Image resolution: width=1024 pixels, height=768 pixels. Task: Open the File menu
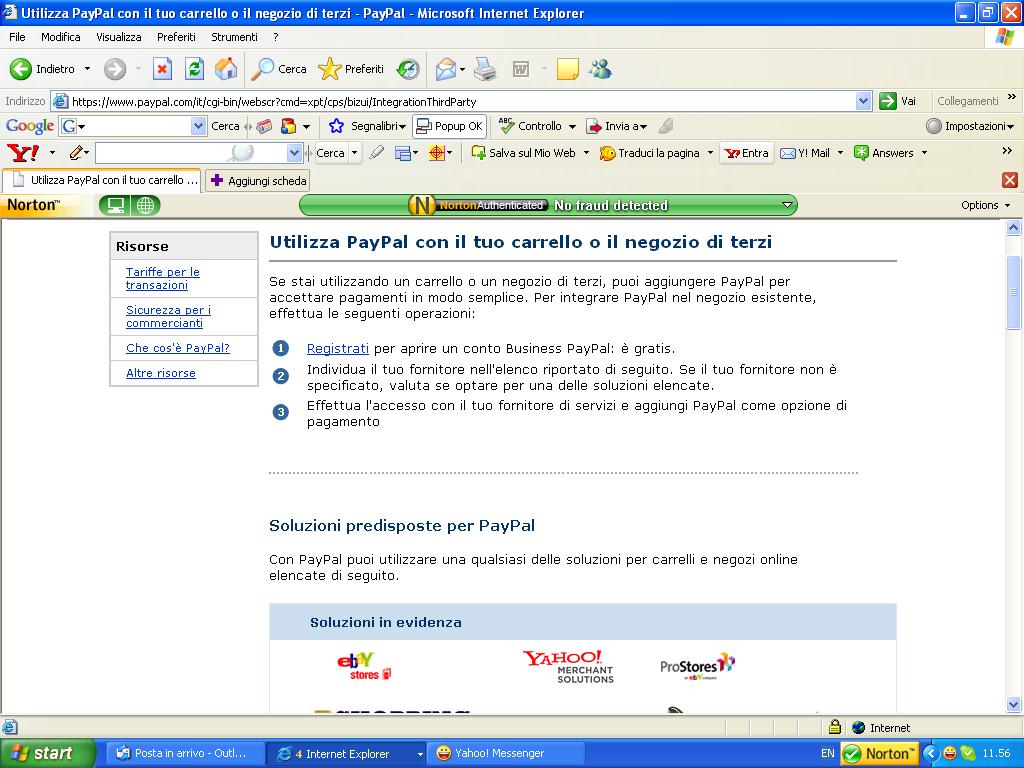coord(17,37)
